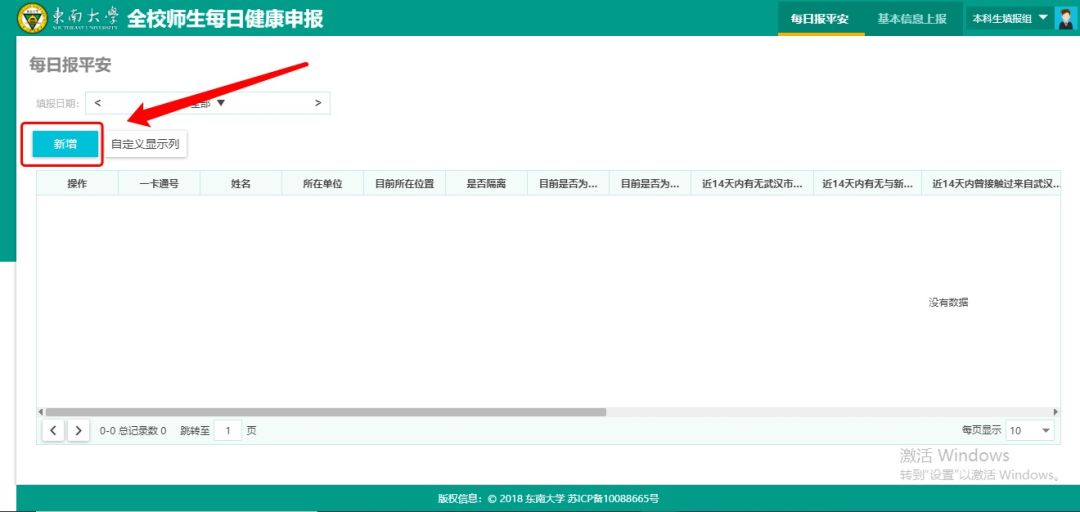The height and width of the screenshot is (512, 1080).
Task: Click the 跳转至 page number field
Action: (228, 431)
